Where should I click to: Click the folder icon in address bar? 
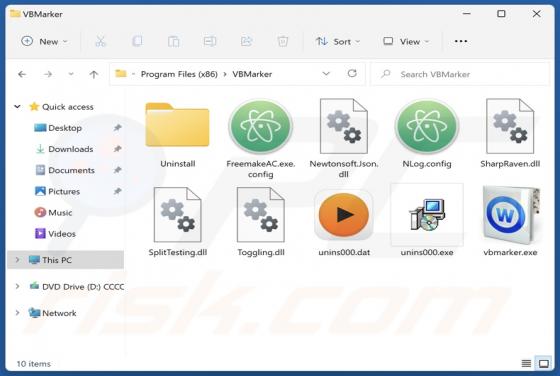(121, 74)
